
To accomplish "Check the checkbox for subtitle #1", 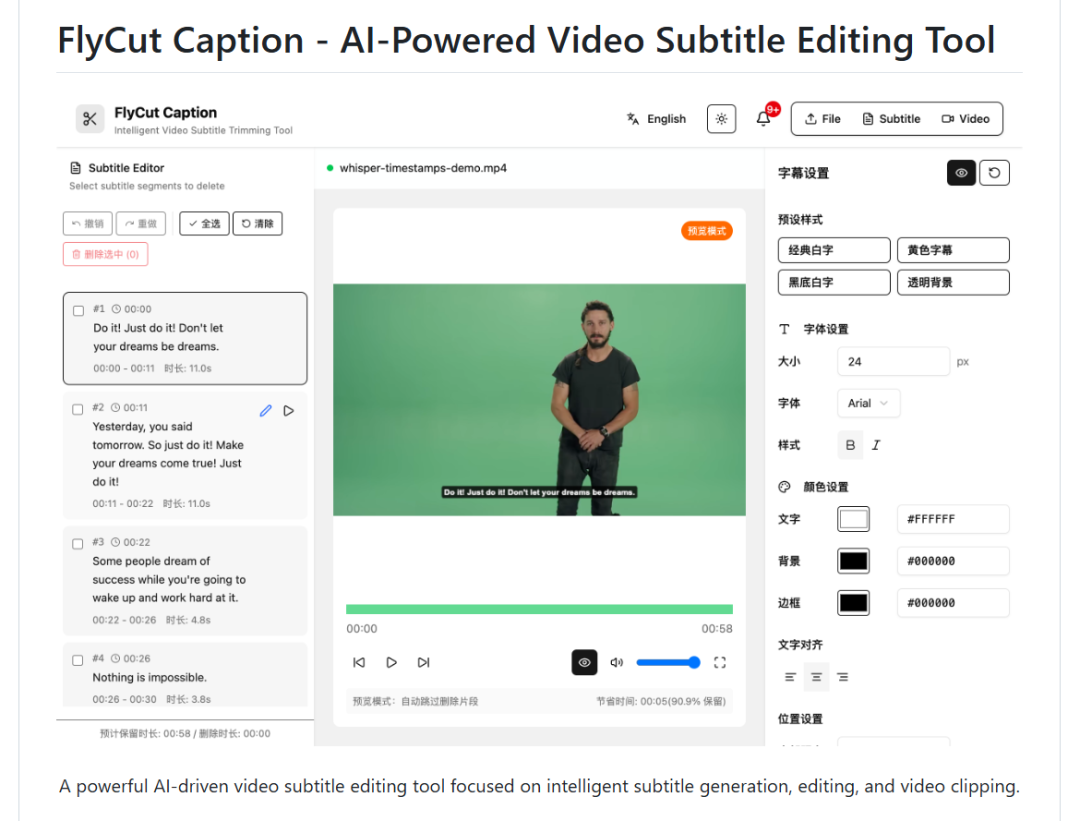I will [x=79, y=310].
